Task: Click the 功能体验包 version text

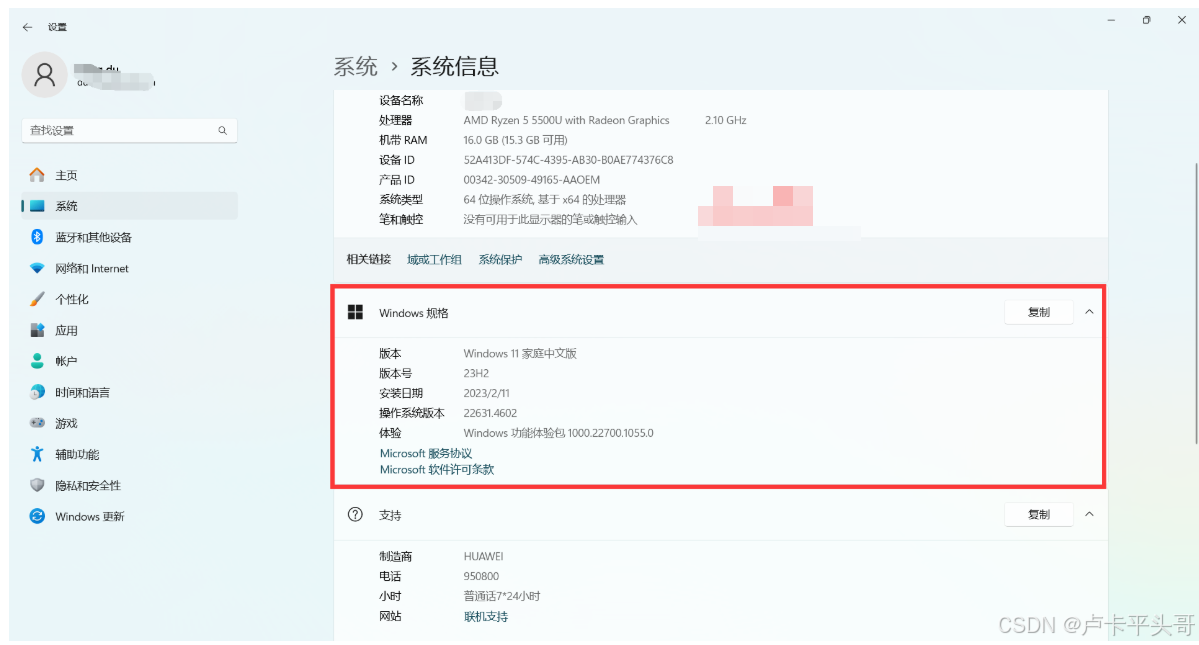Action: [558, 433]
